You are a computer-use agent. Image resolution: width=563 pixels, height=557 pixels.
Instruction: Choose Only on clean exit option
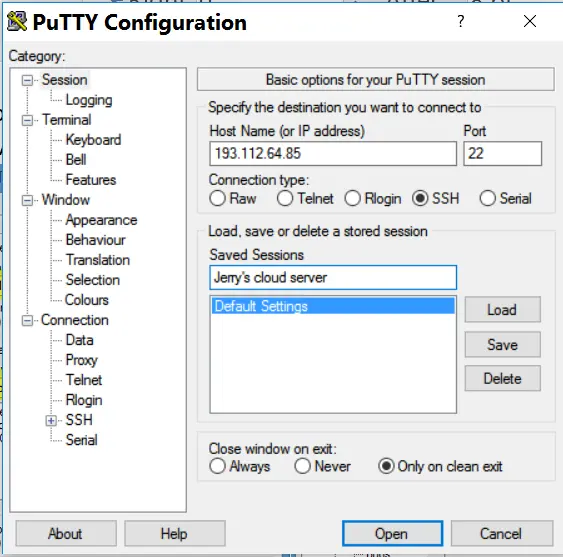click(x=386, y=466)
